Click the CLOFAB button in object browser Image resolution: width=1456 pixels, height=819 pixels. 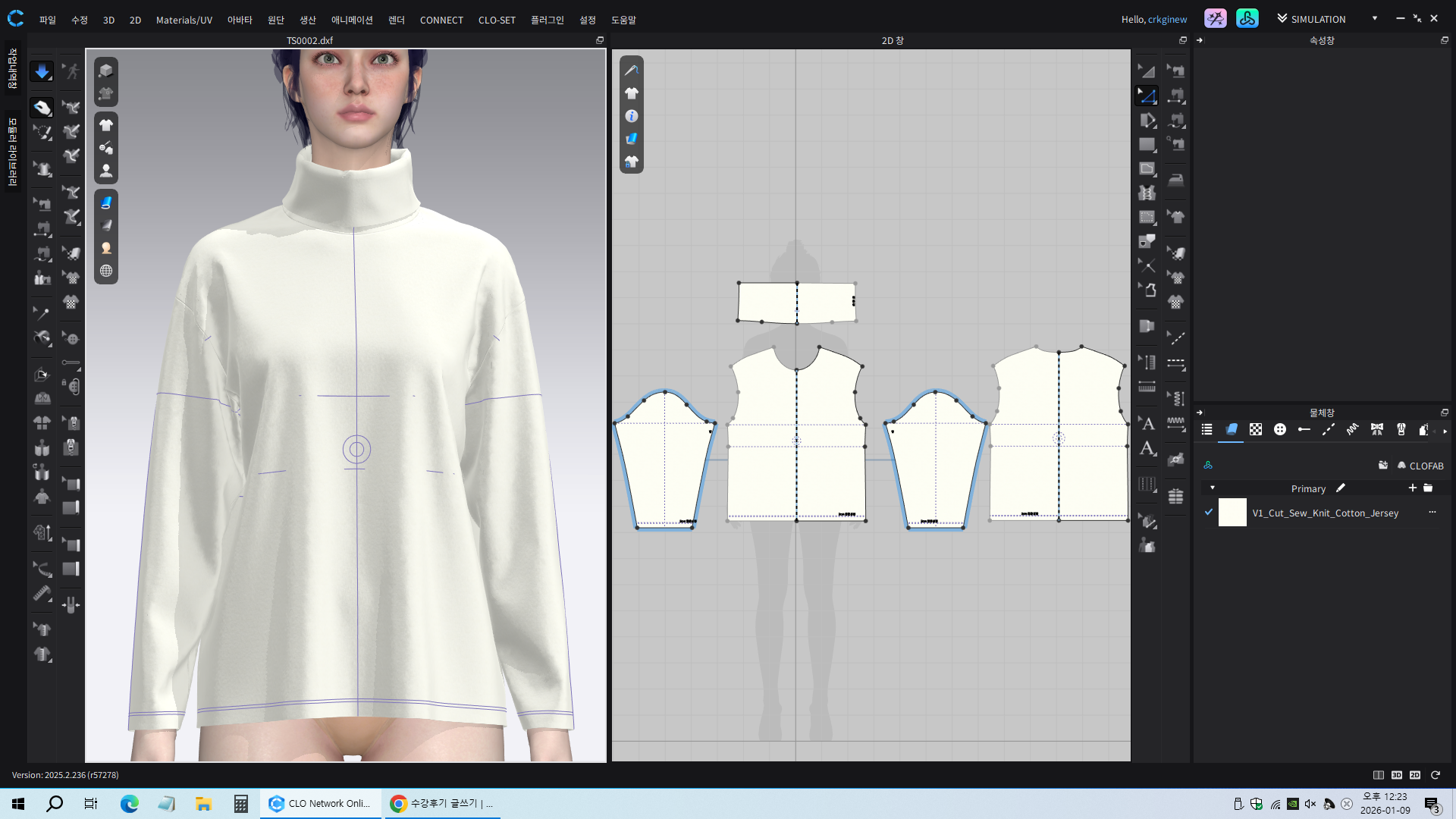click(x=1420, y=466)
